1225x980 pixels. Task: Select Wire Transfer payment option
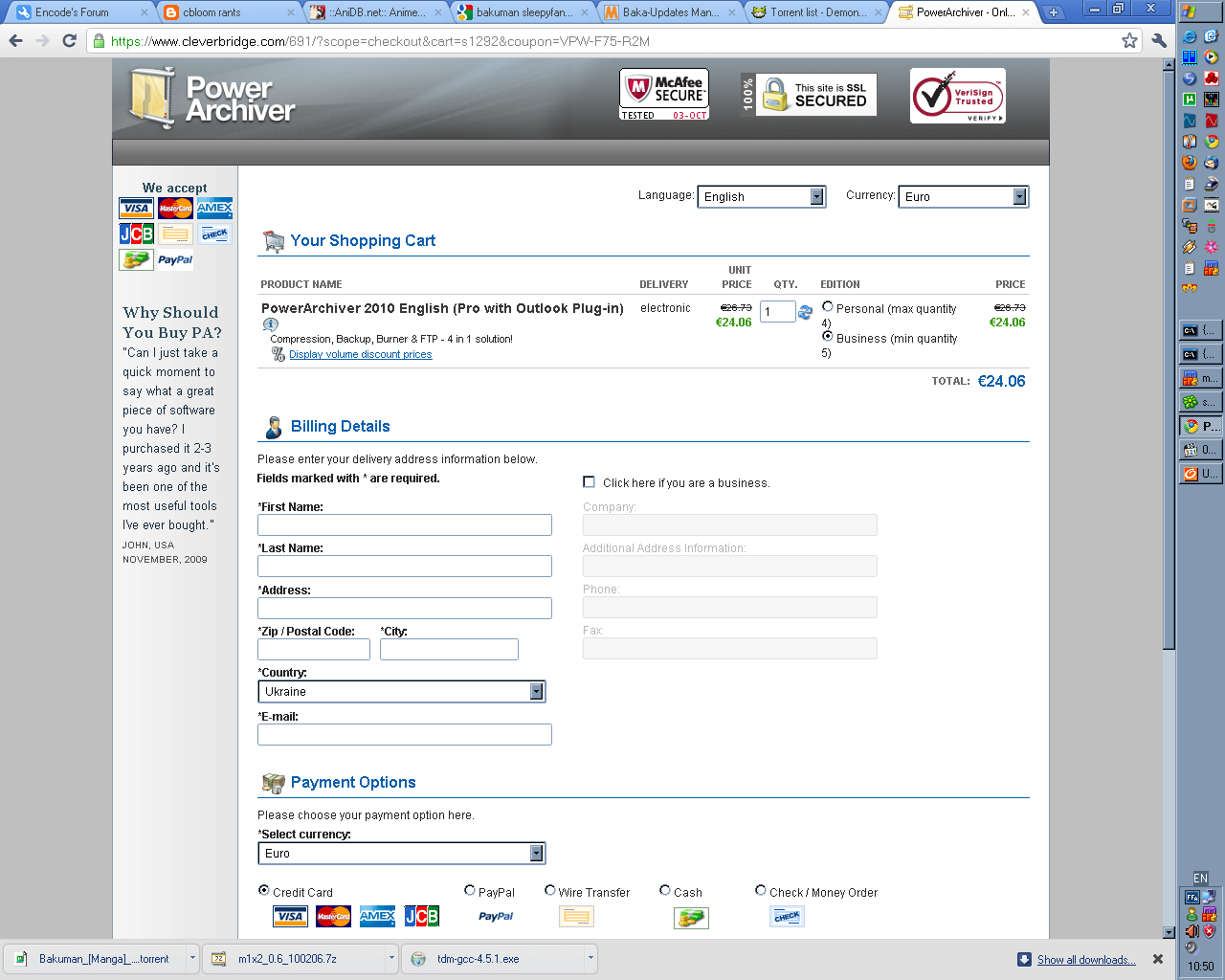[x=550, y=891]
